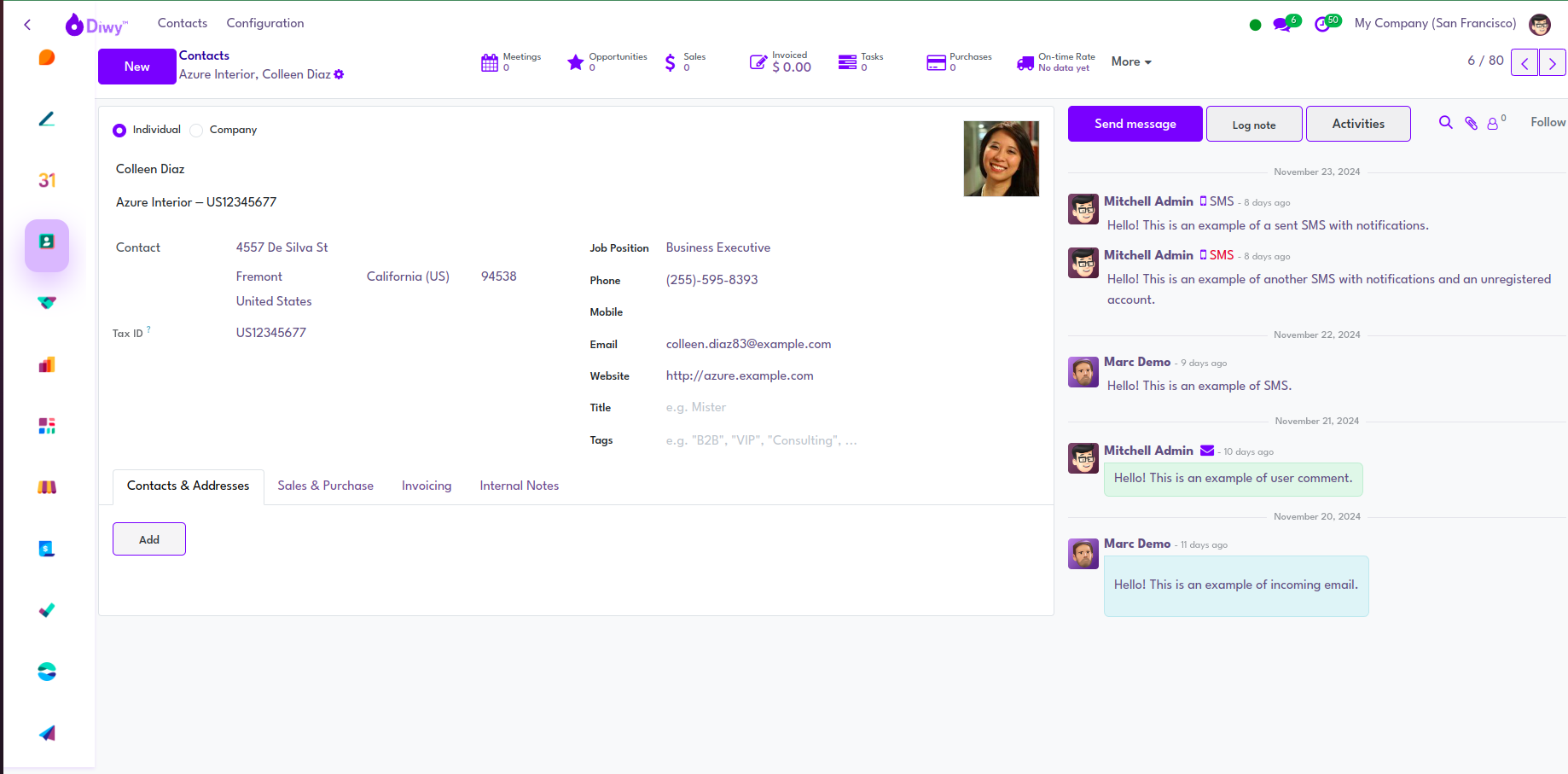Search messages with the chatter magnifier icon

1445,123
